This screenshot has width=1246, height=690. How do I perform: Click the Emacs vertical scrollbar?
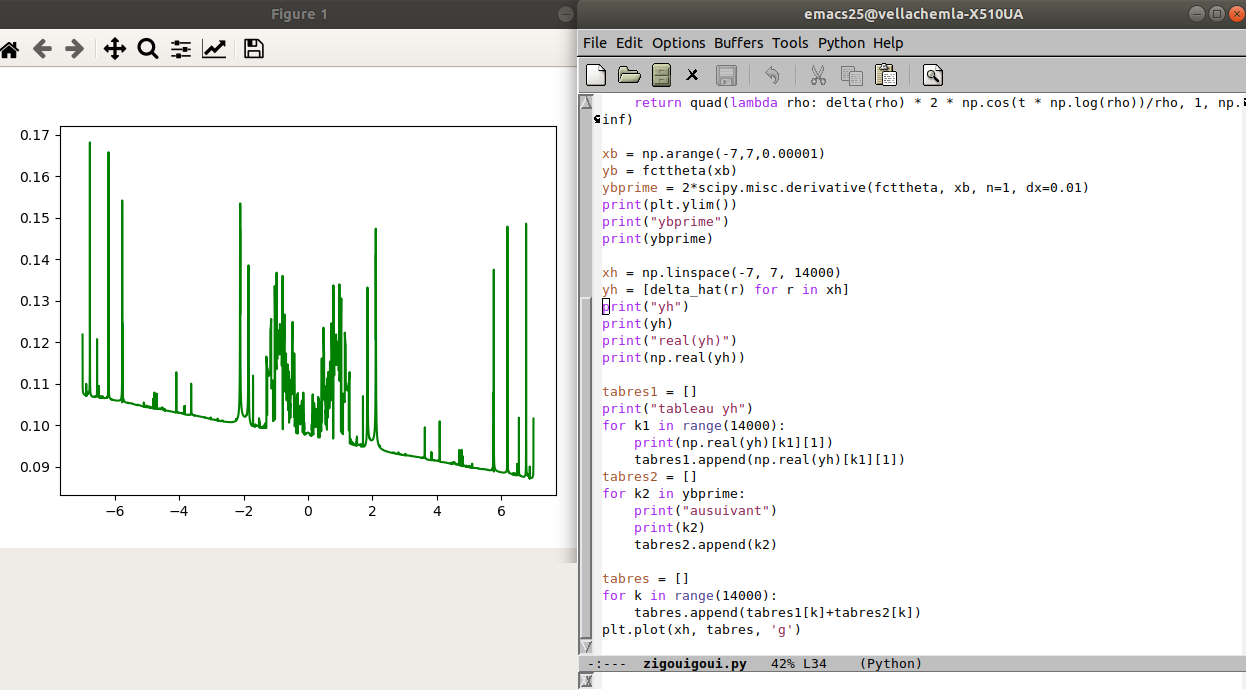click(586, 400)
